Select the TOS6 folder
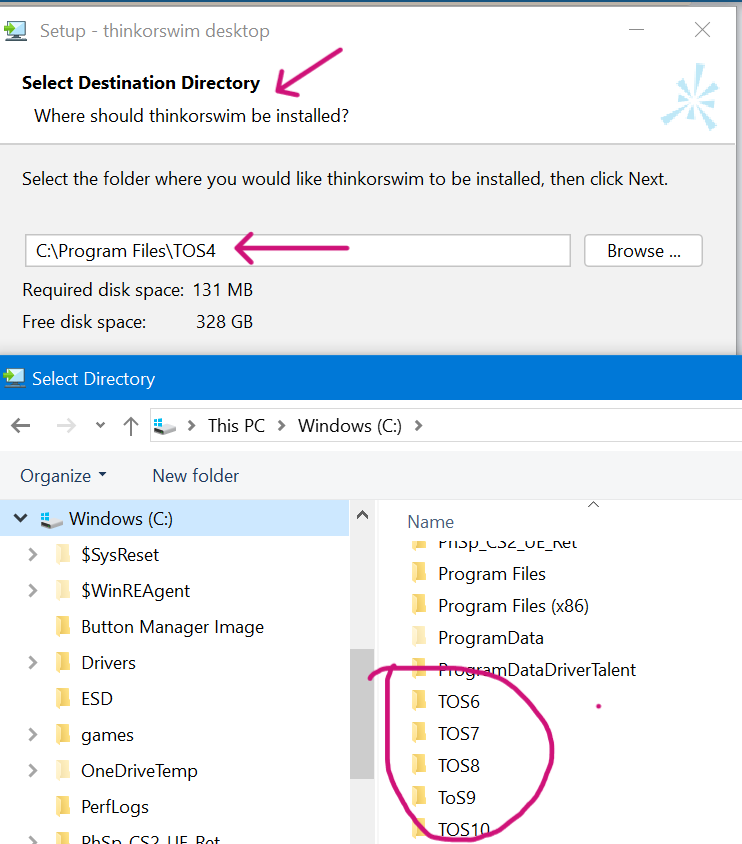 [458, 702]
